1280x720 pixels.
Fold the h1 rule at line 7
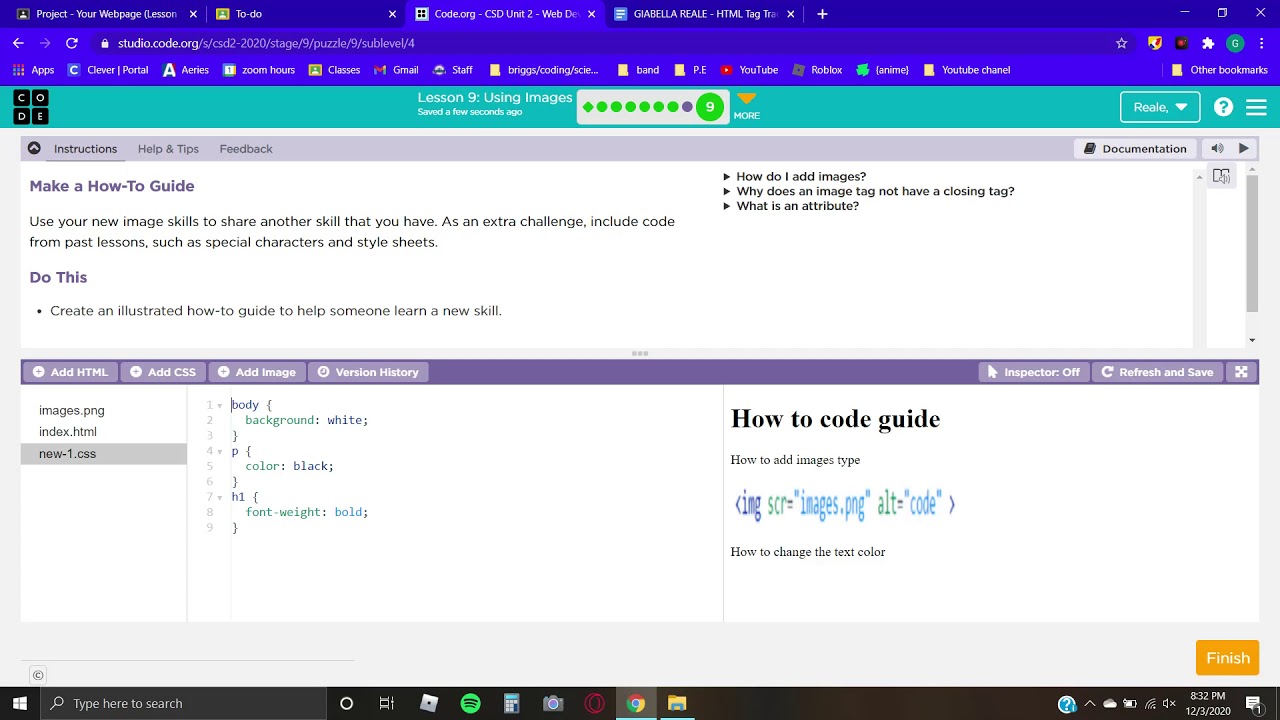point(220,497)
